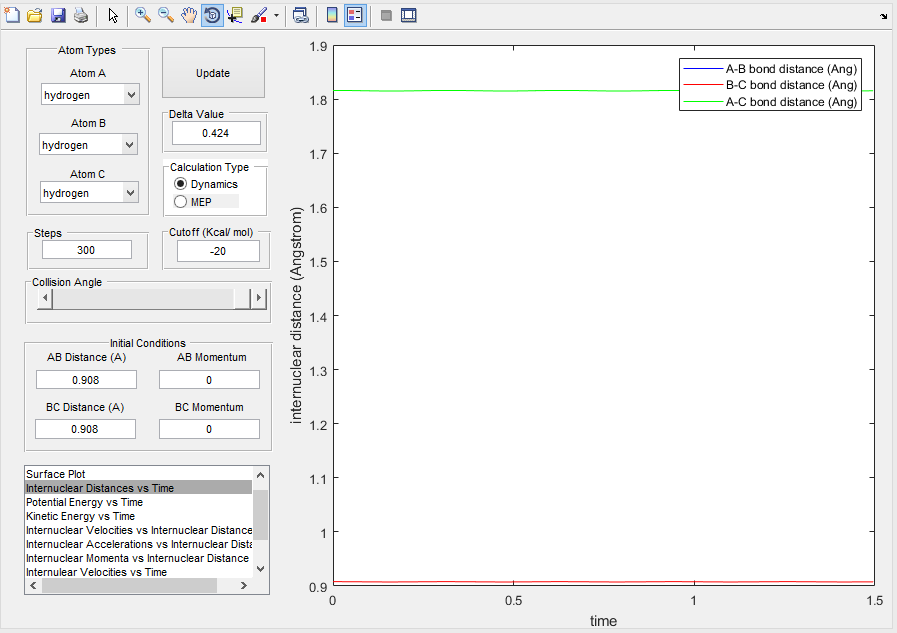Select the Zoom Out magnifier tool
897x633 pixels.
[166, 15]
